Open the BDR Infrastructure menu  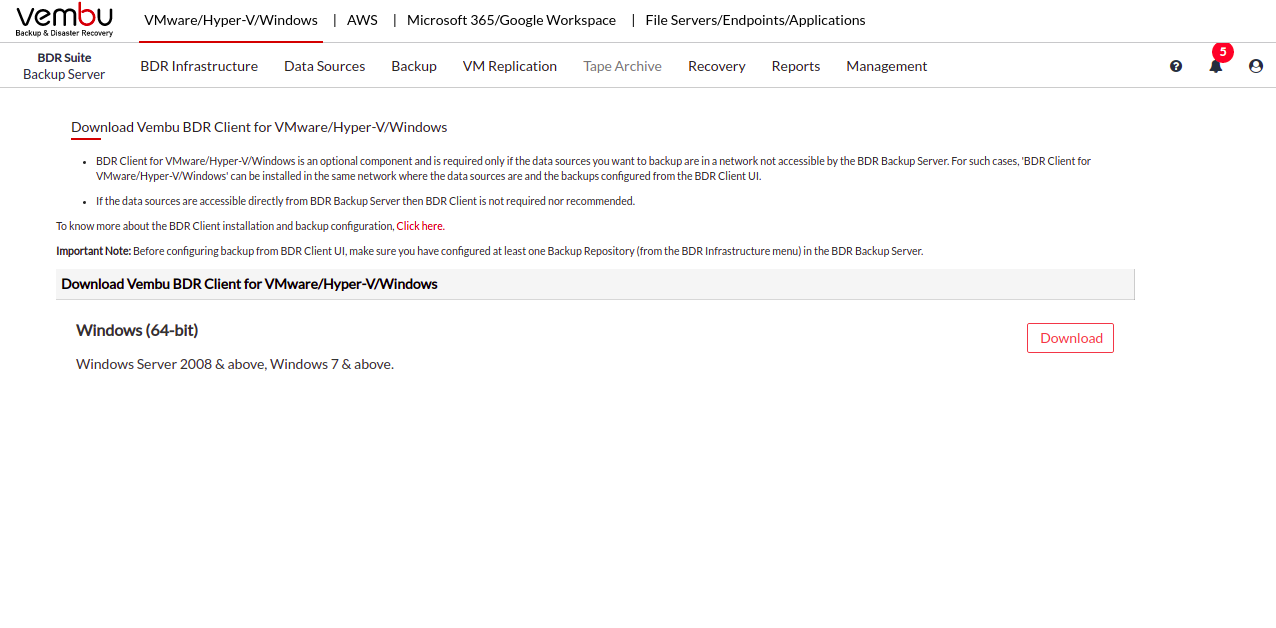coord(199,66)
